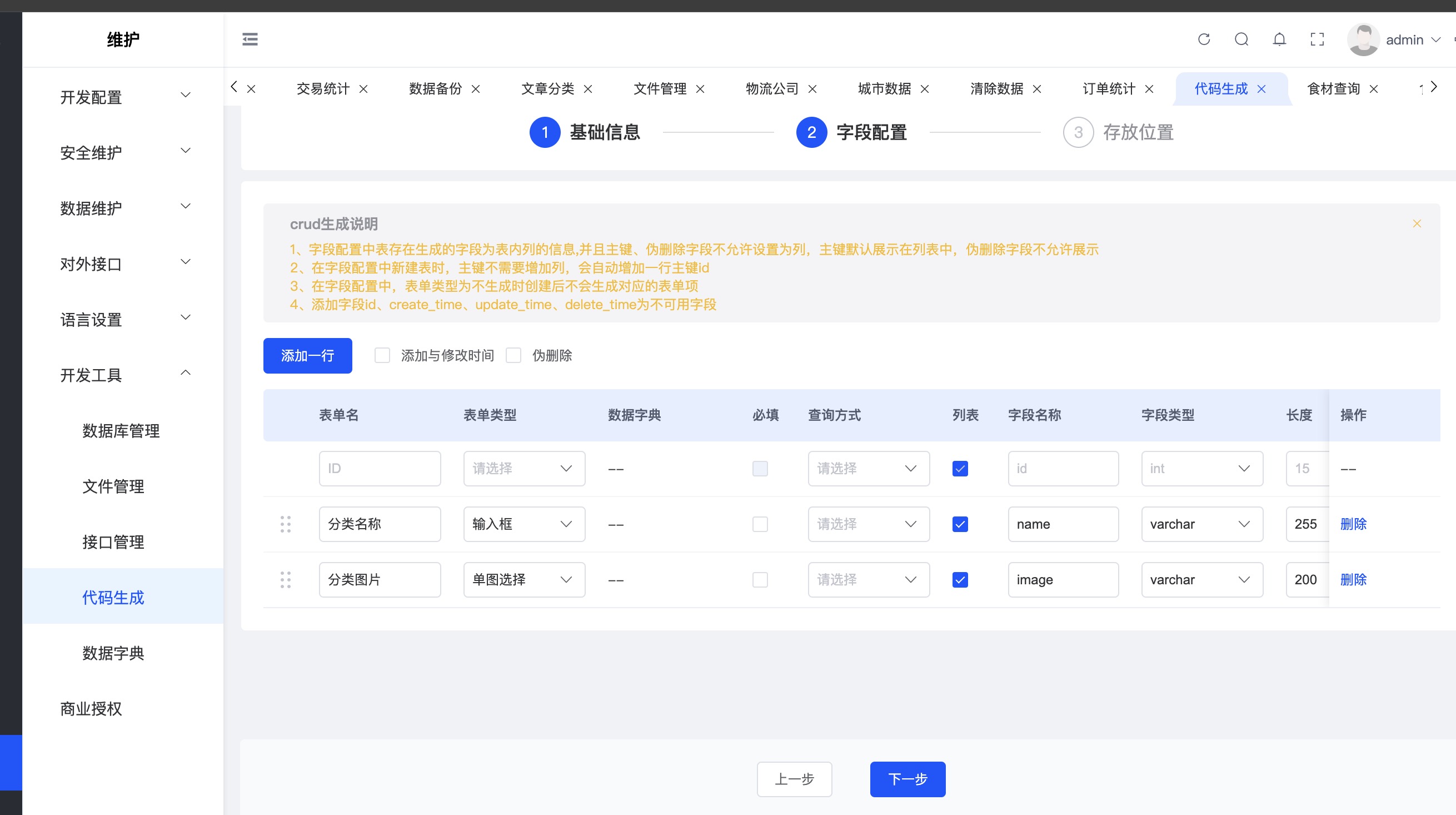Close the 交易统计 tab
The image size is (1456, 815).
363,89
